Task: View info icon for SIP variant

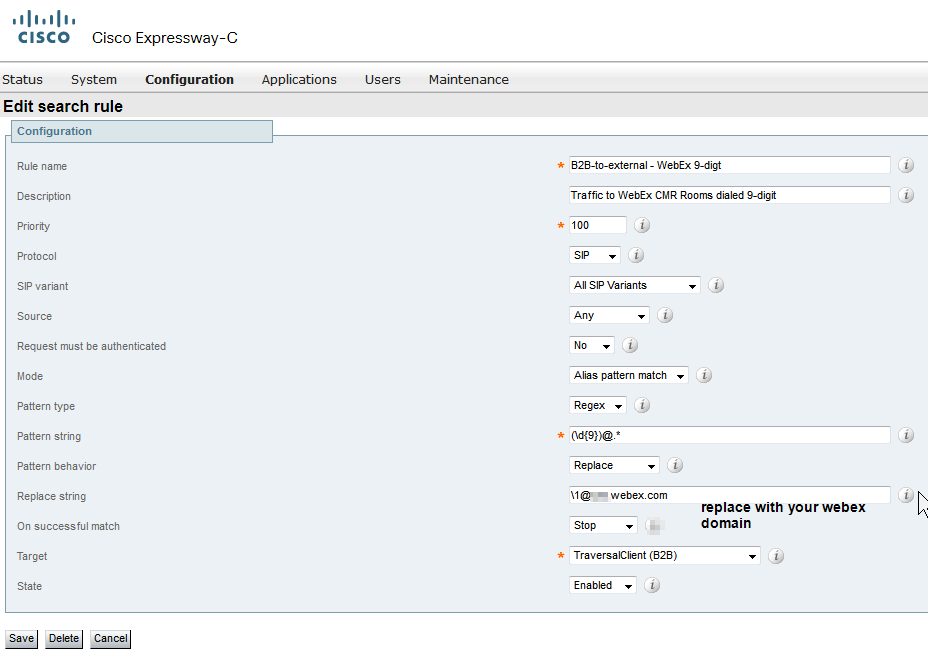Action: [x=716, y=285]
